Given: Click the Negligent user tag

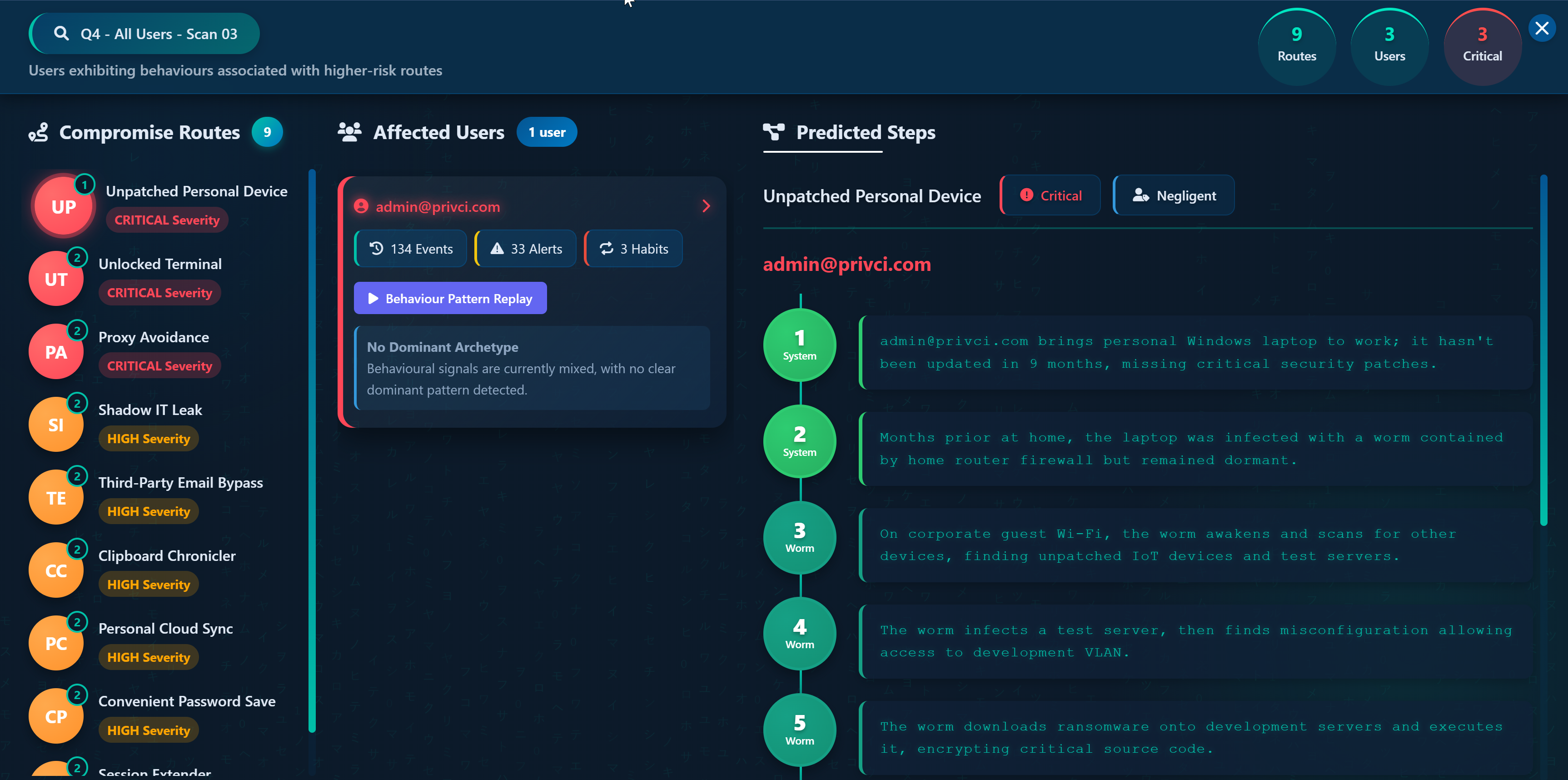Looking at the screenshot, I should 1174,195.
